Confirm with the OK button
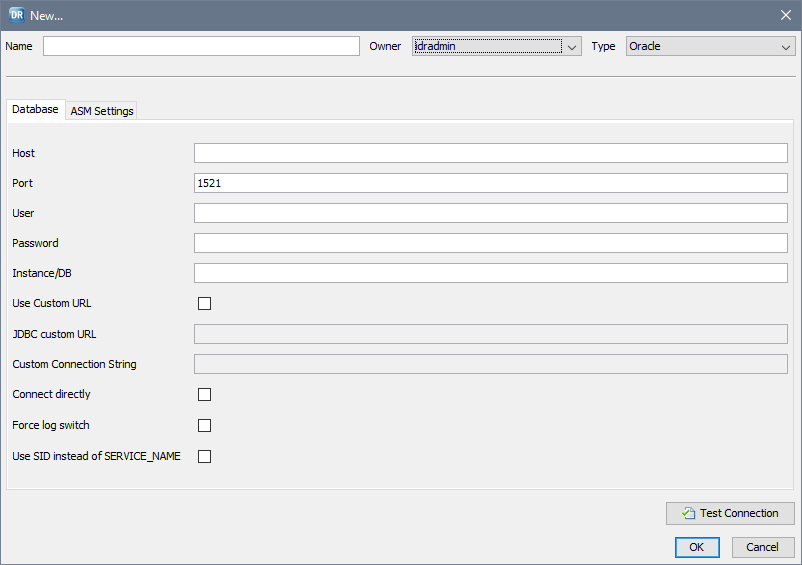Viewport: 802px width, 565px height. click(x=697, y=547)
